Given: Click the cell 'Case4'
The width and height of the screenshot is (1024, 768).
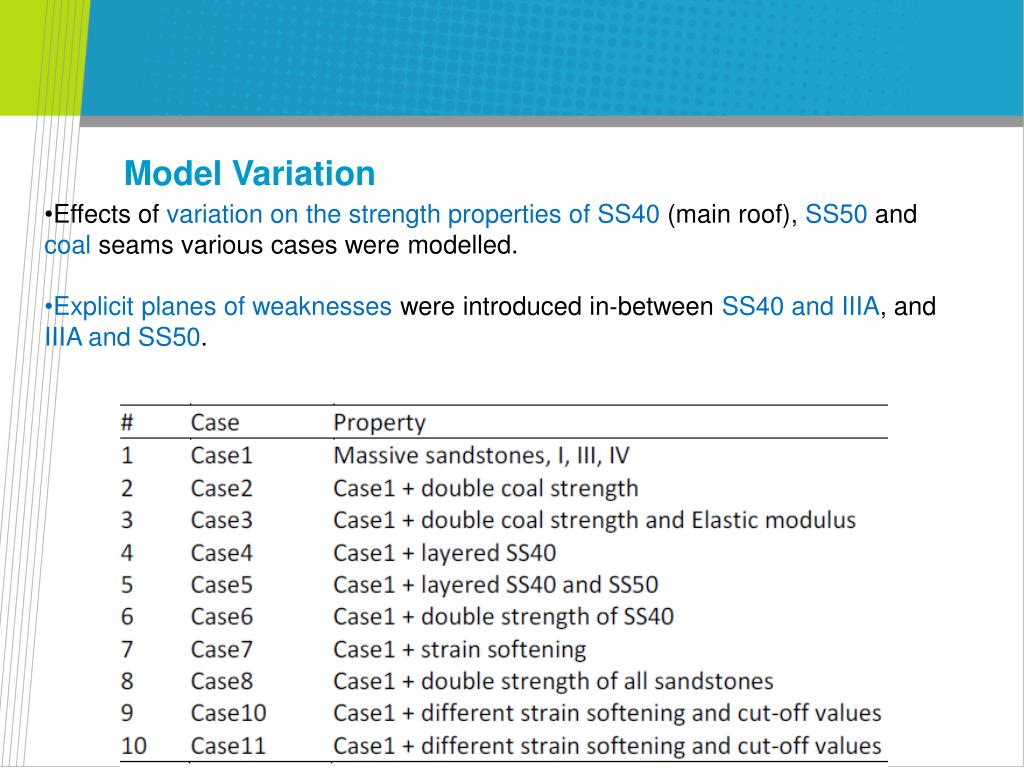Looking at the screenshot, I should point(221,552).
